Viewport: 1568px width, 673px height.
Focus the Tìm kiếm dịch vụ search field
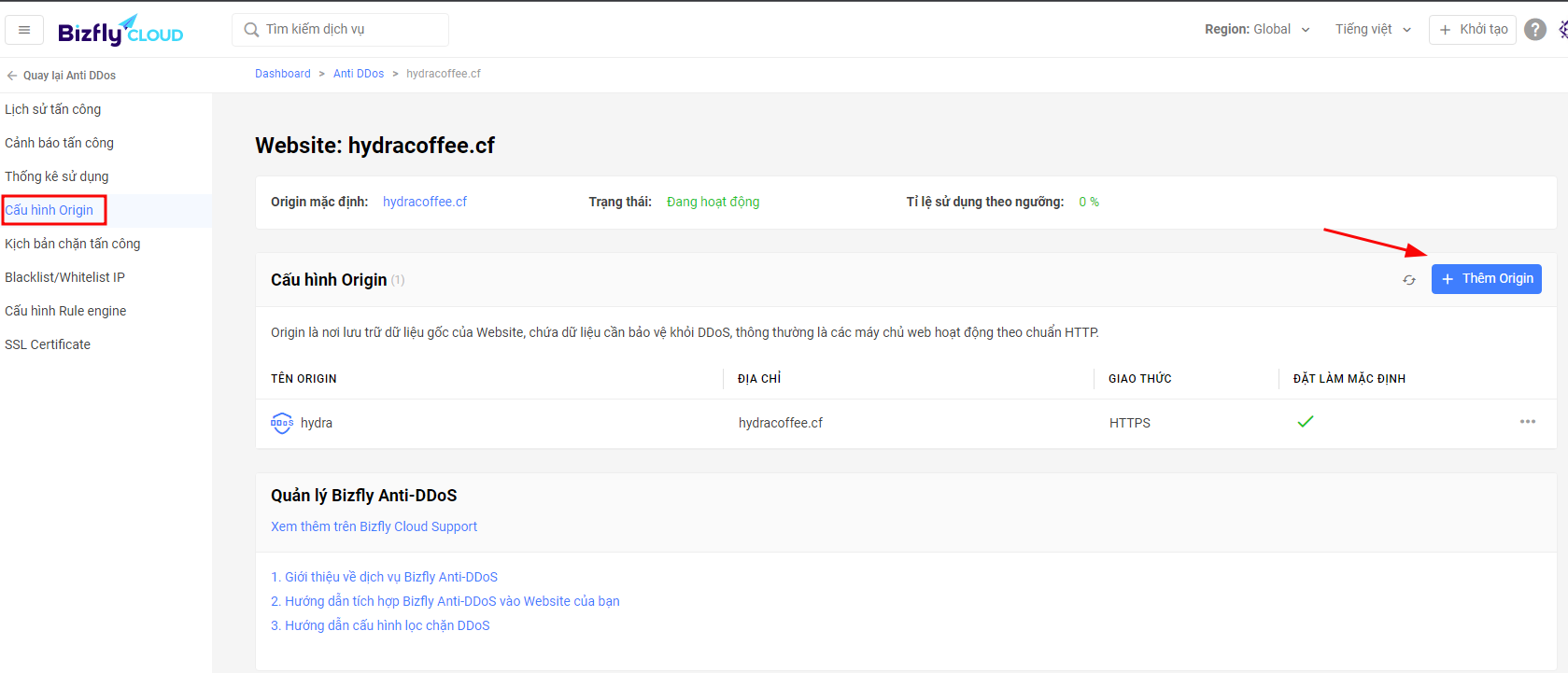click(x=340, y=30)
